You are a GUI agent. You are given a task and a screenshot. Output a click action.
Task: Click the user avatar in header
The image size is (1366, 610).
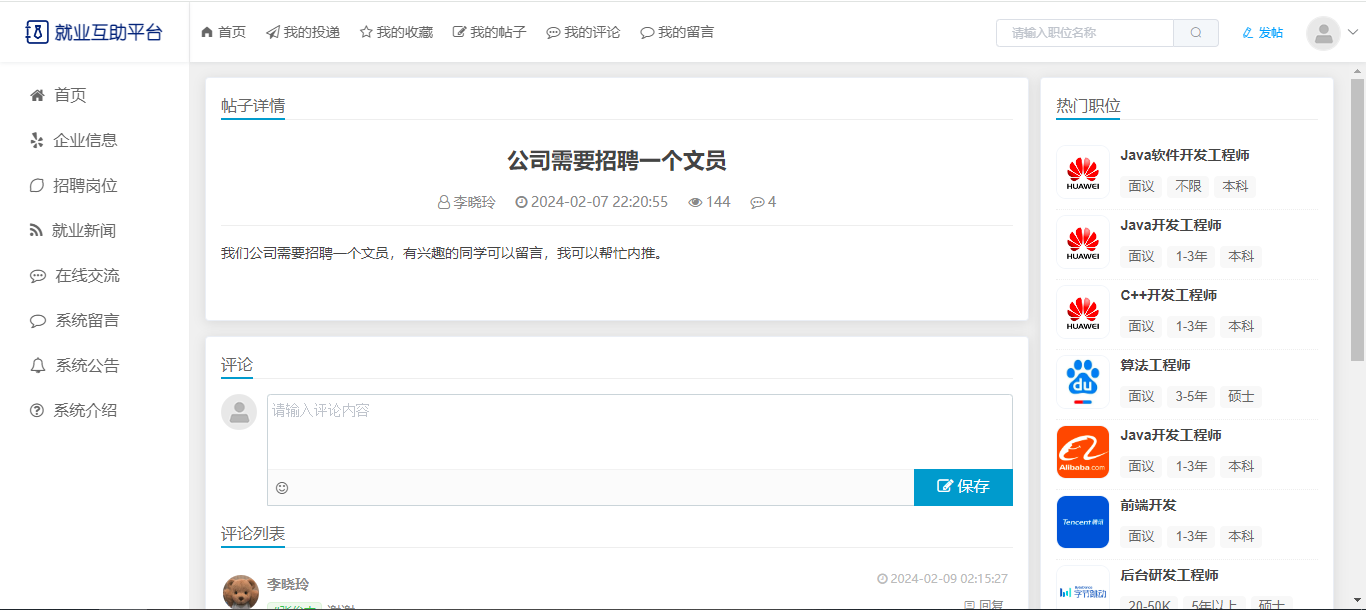[x=1324, y=34]
